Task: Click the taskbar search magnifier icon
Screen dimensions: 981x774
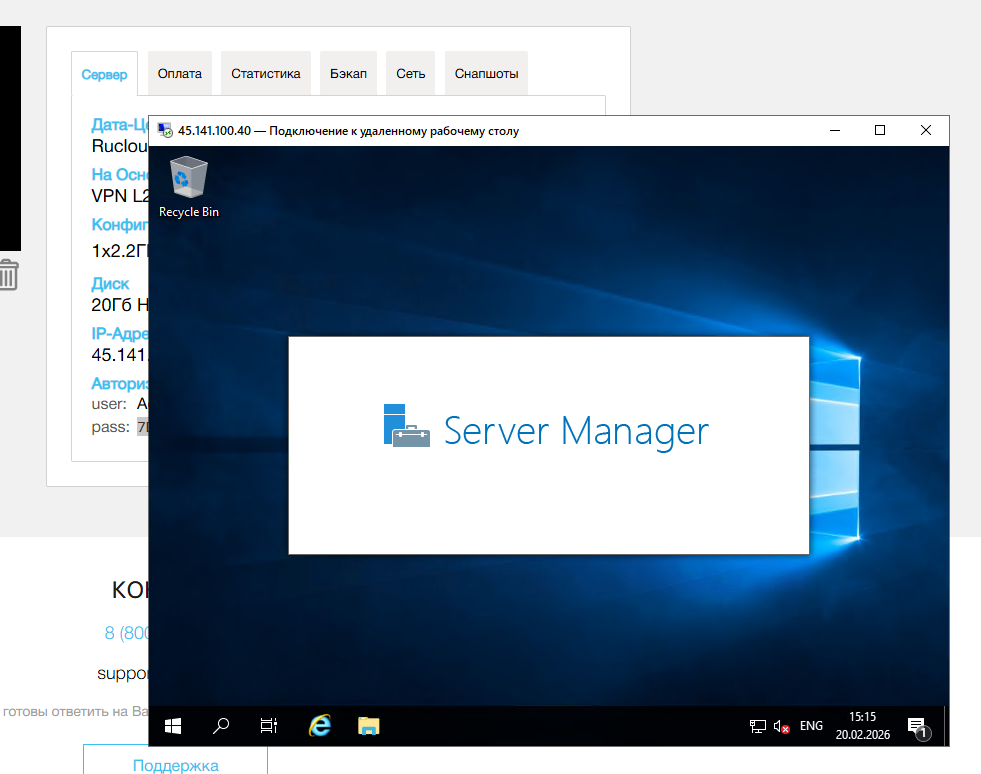Action: coord(221,726)
